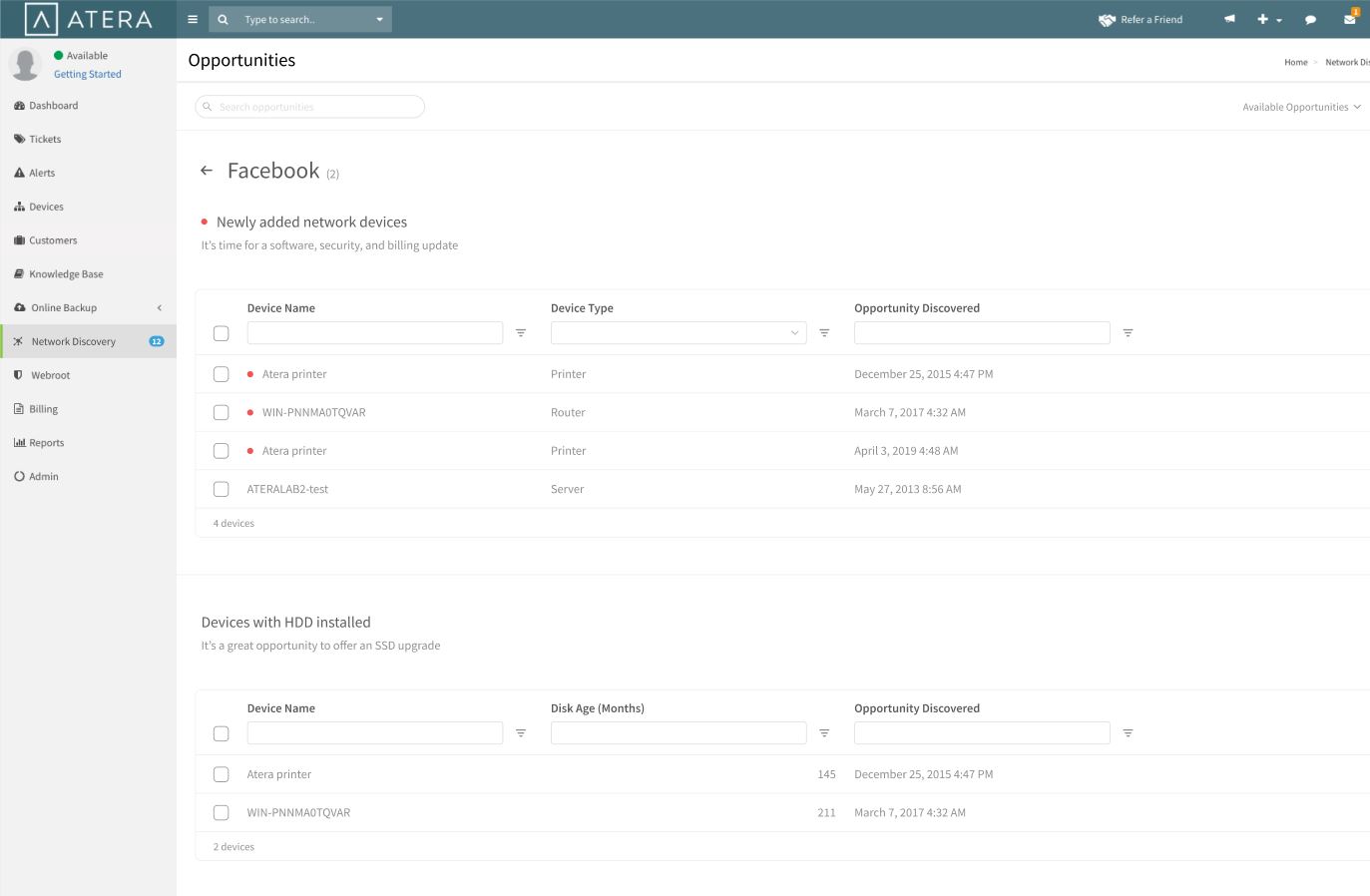Screen dimensions: 1370x896
Task: Click Opportunity Discovered filter icon in network devices table
Action: 1128,333
